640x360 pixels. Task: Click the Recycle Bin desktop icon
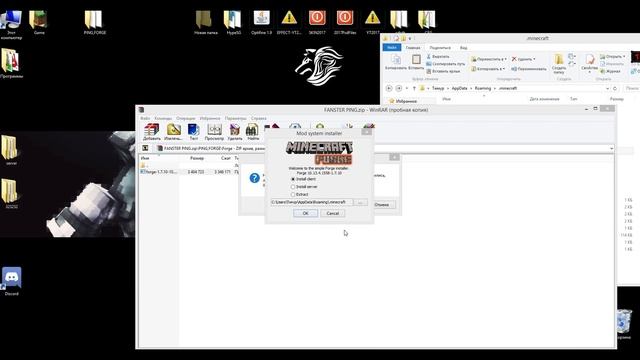pyautogui.click(x=623, y=324)
